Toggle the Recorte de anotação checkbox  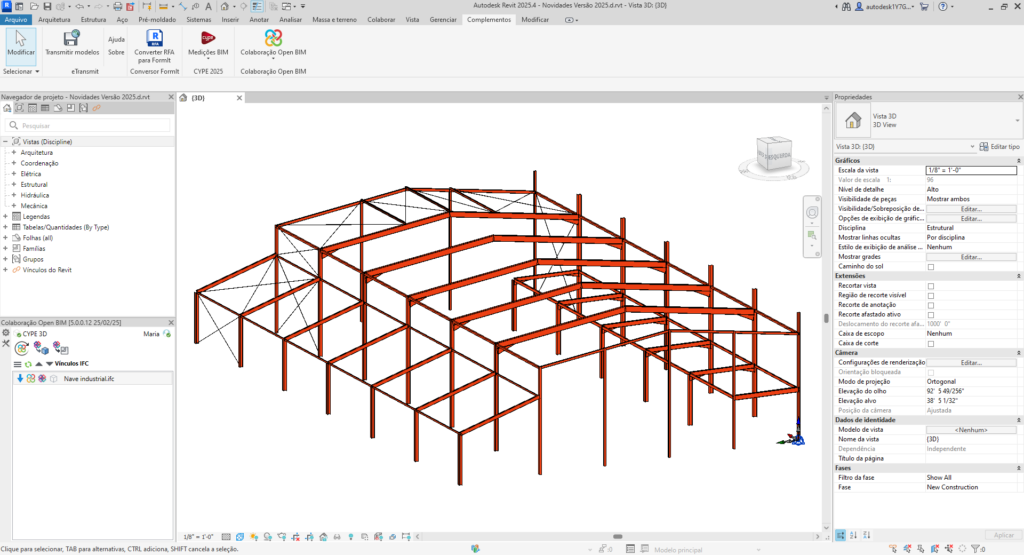point(931,305)
